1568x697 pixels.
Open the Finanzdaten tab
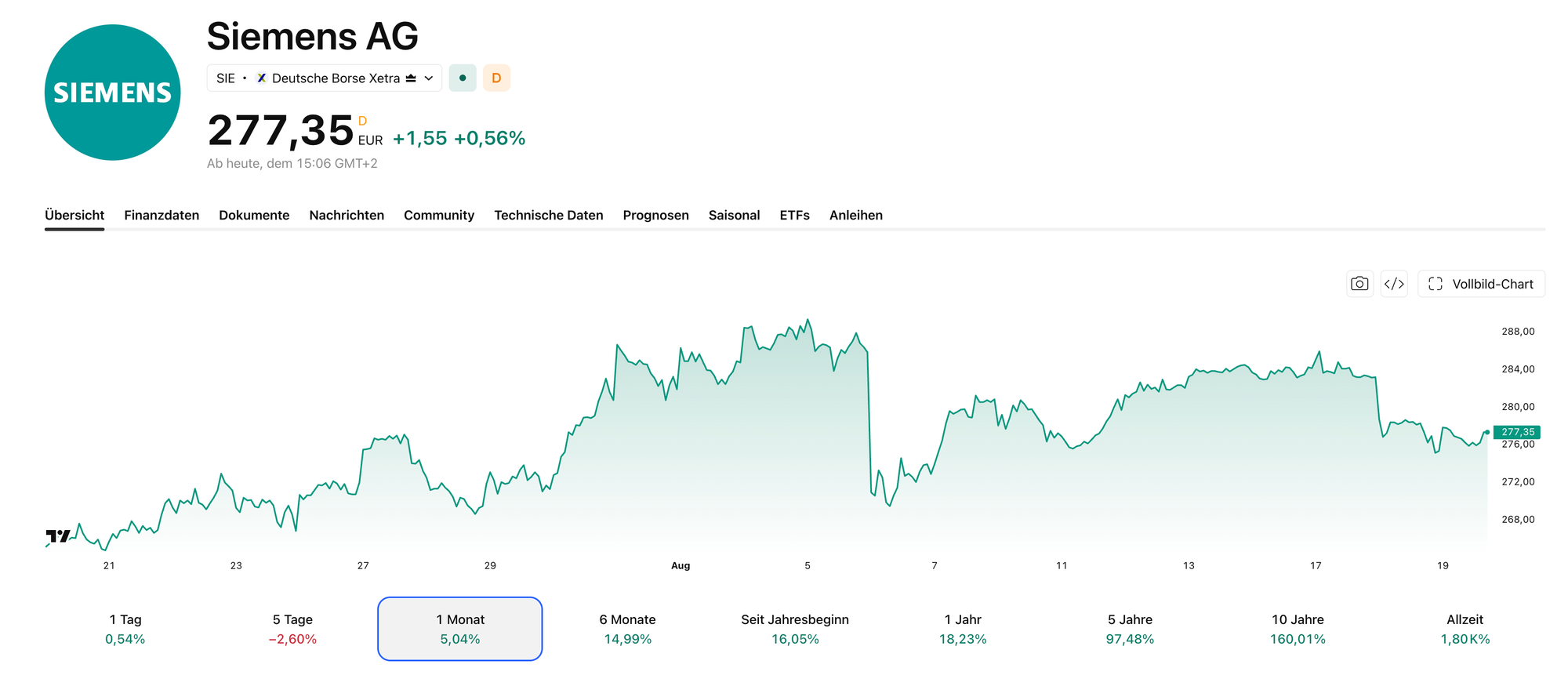(162, 215)
